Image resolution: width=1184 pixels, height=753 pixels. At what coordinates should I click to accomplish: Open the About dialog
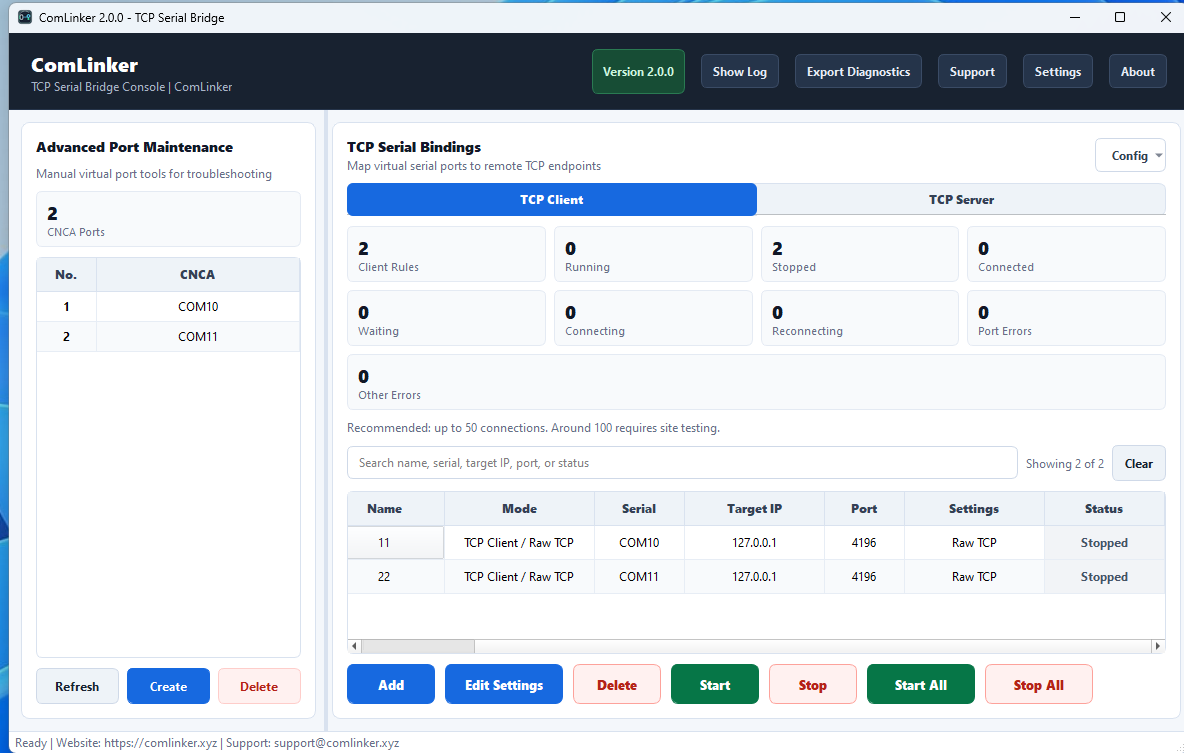coord(1137,72)
